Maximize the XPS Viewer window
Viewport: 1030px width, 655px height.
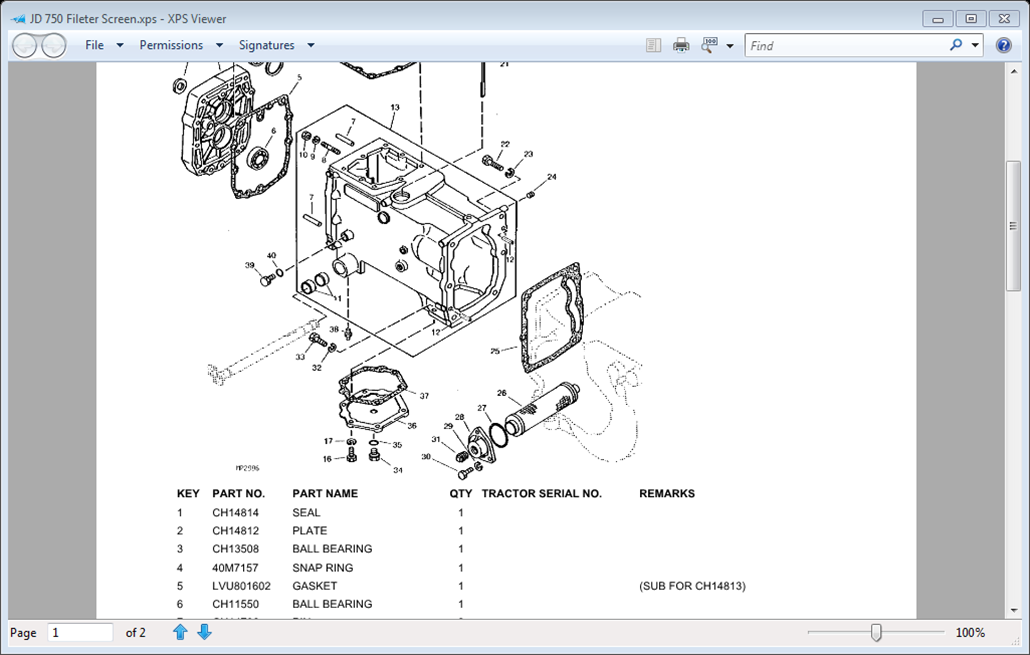click(x=971, y=19)
